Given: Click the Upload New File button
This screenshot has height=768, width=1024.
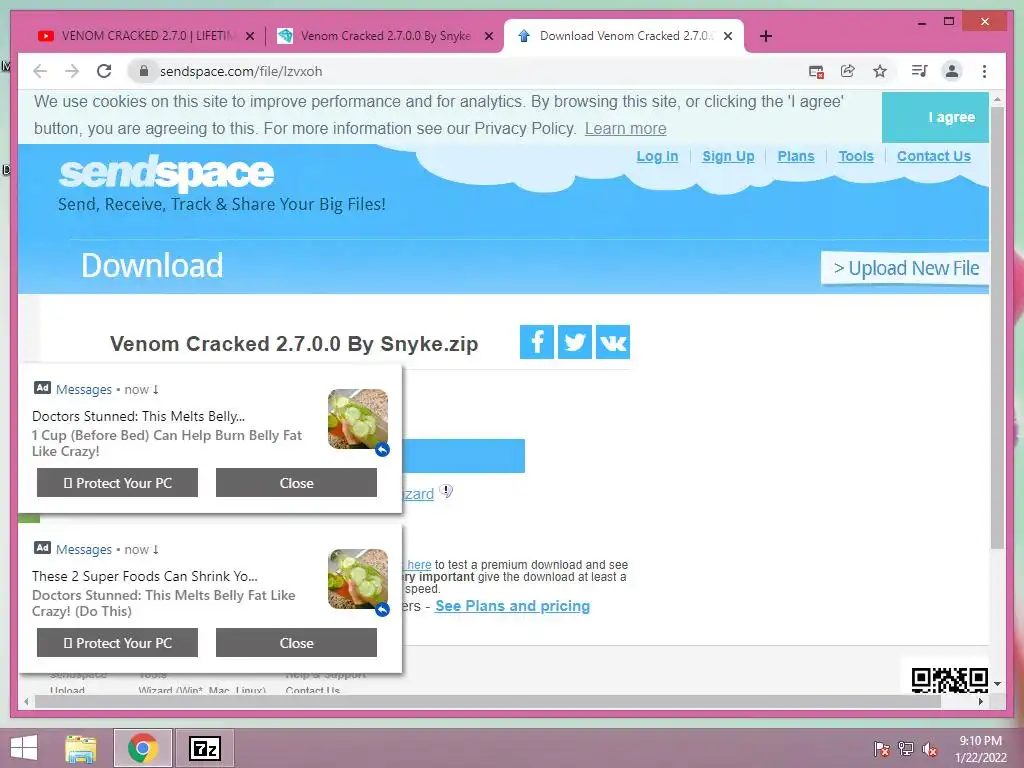Looking at the screenshot, I should click(905, 268).
